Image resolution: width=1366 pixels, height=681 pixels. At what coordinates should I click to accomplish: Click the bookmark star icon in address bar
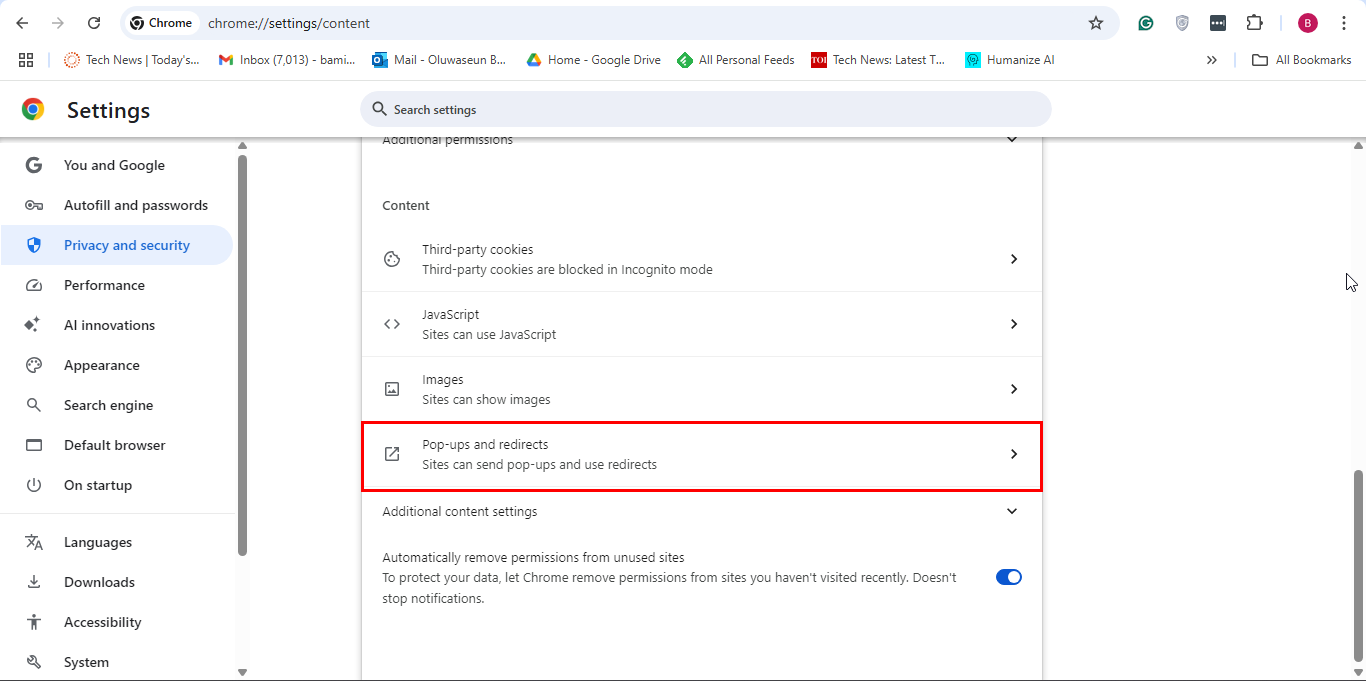(x=1096, y=23)
